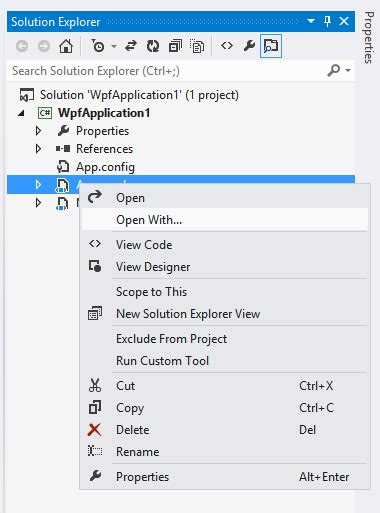
Task: Click Sync with Active Document icon
Action: (x=131, y=46)
